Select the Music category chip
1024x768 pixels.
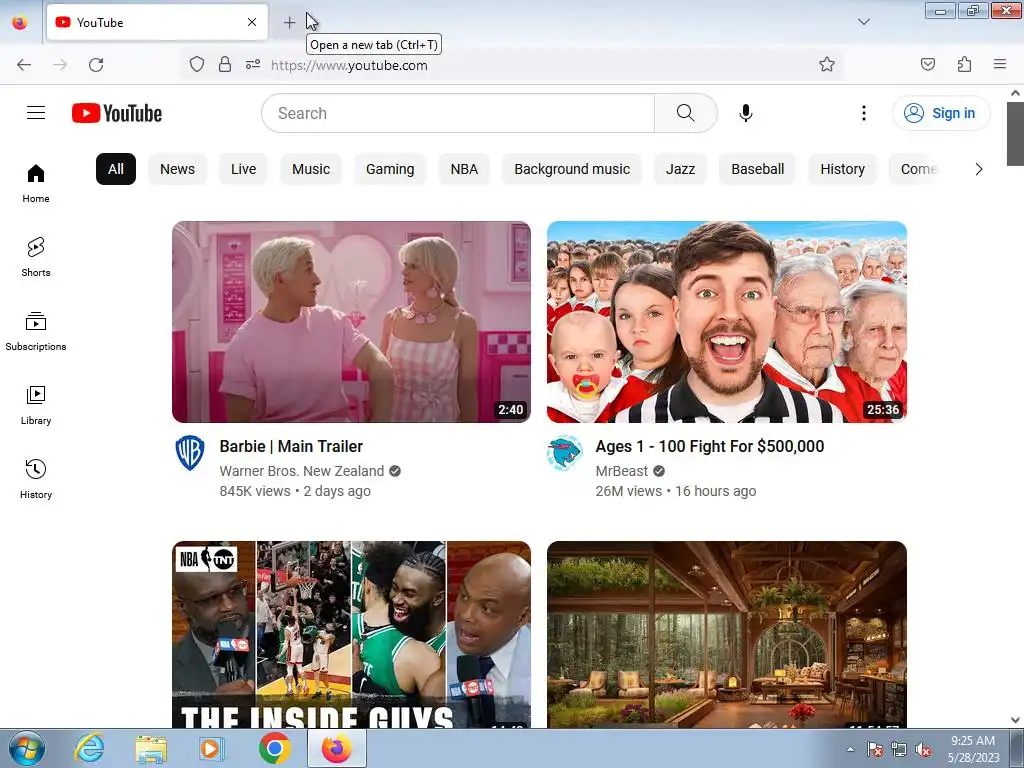coord(311,169)
